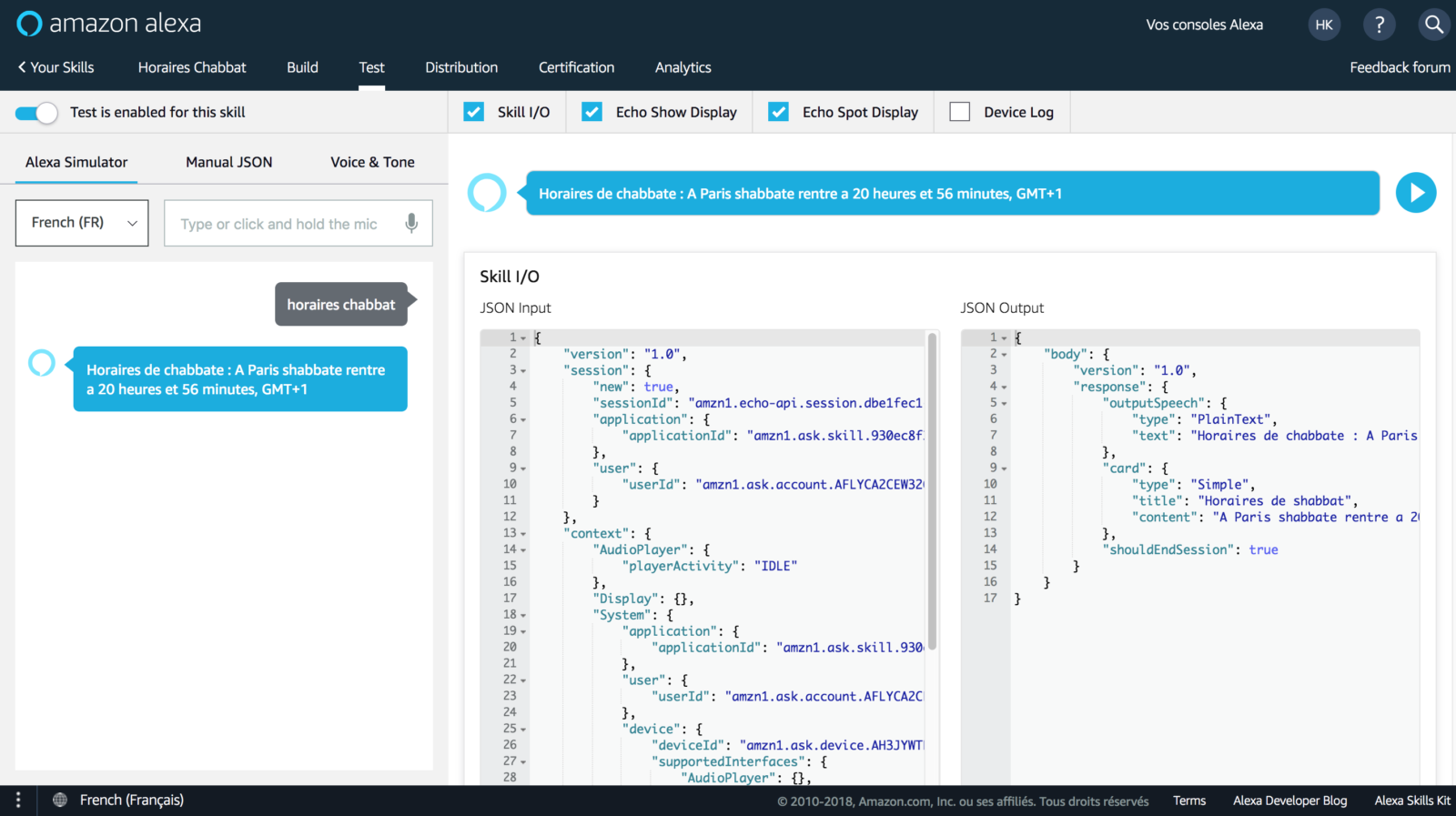Image resolution: width=1456 pixels, height=816 pixels.
Task: Click the JSON Output heading label
Action: click(1002, 307)
